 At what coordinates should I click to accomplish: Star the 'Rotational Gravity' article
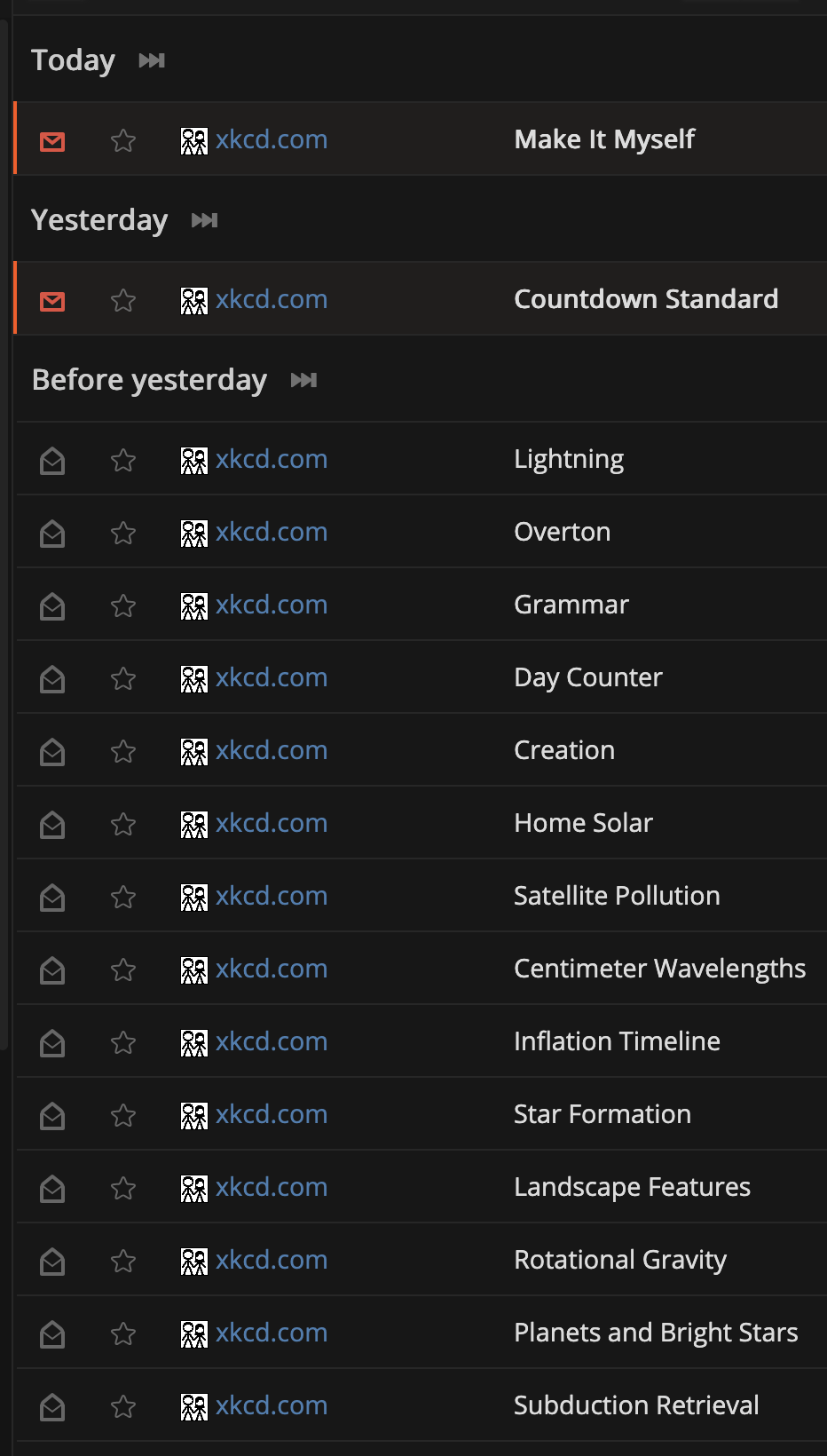coord(123,1261)
